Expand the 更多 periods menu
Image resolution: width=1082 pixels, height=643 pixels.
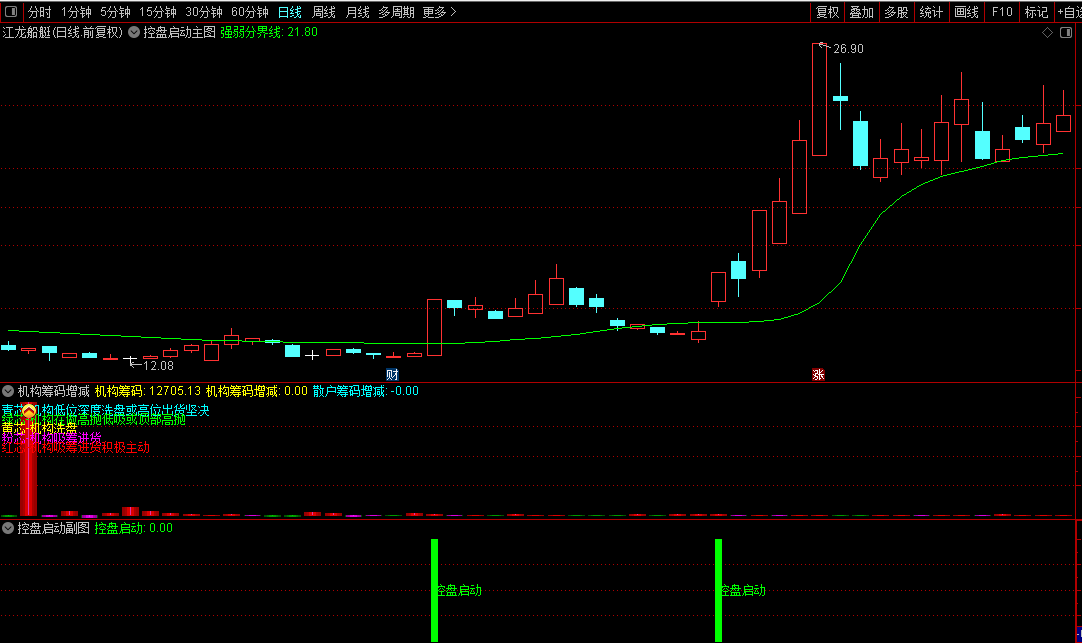[439, 12]
